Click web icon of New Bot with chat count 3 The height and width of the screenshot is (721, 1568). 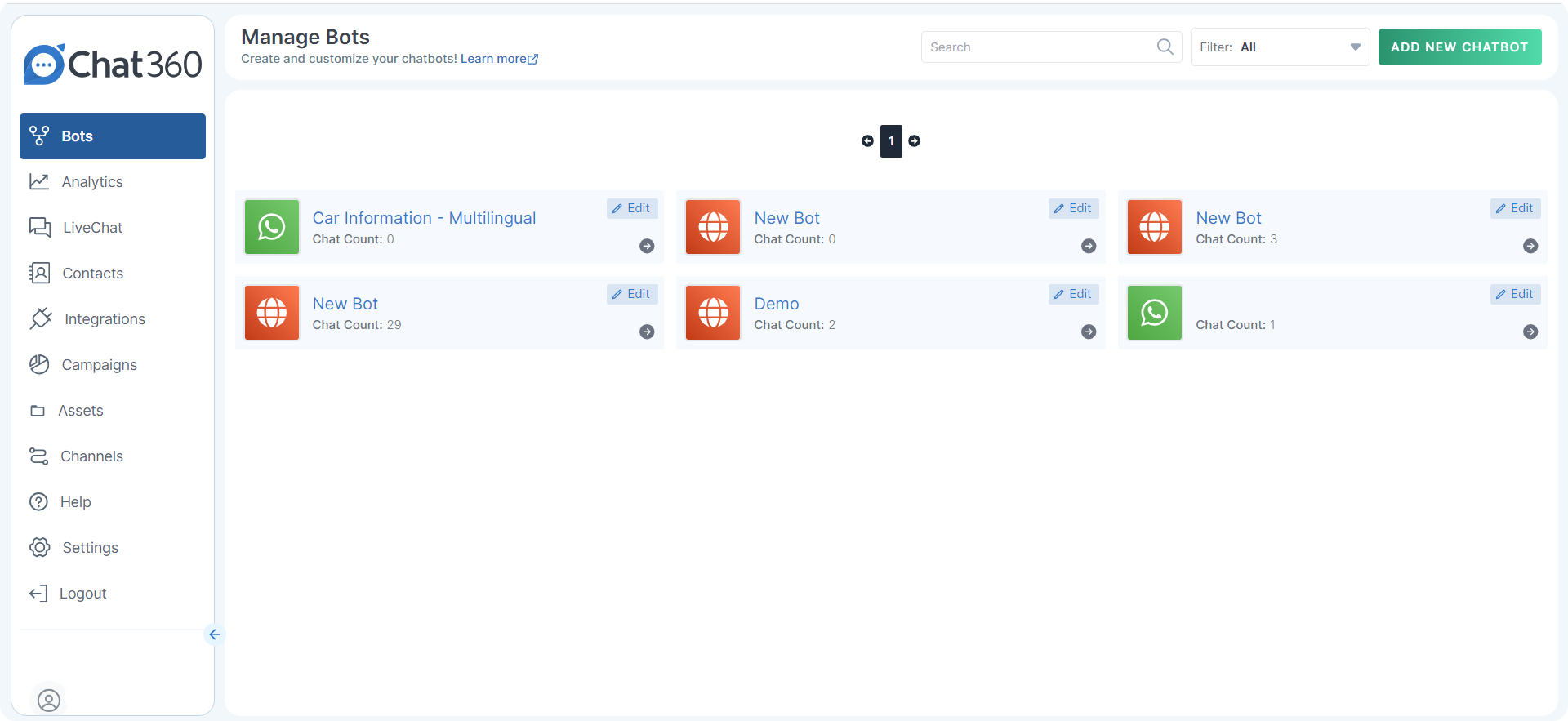pos(1155,227)
